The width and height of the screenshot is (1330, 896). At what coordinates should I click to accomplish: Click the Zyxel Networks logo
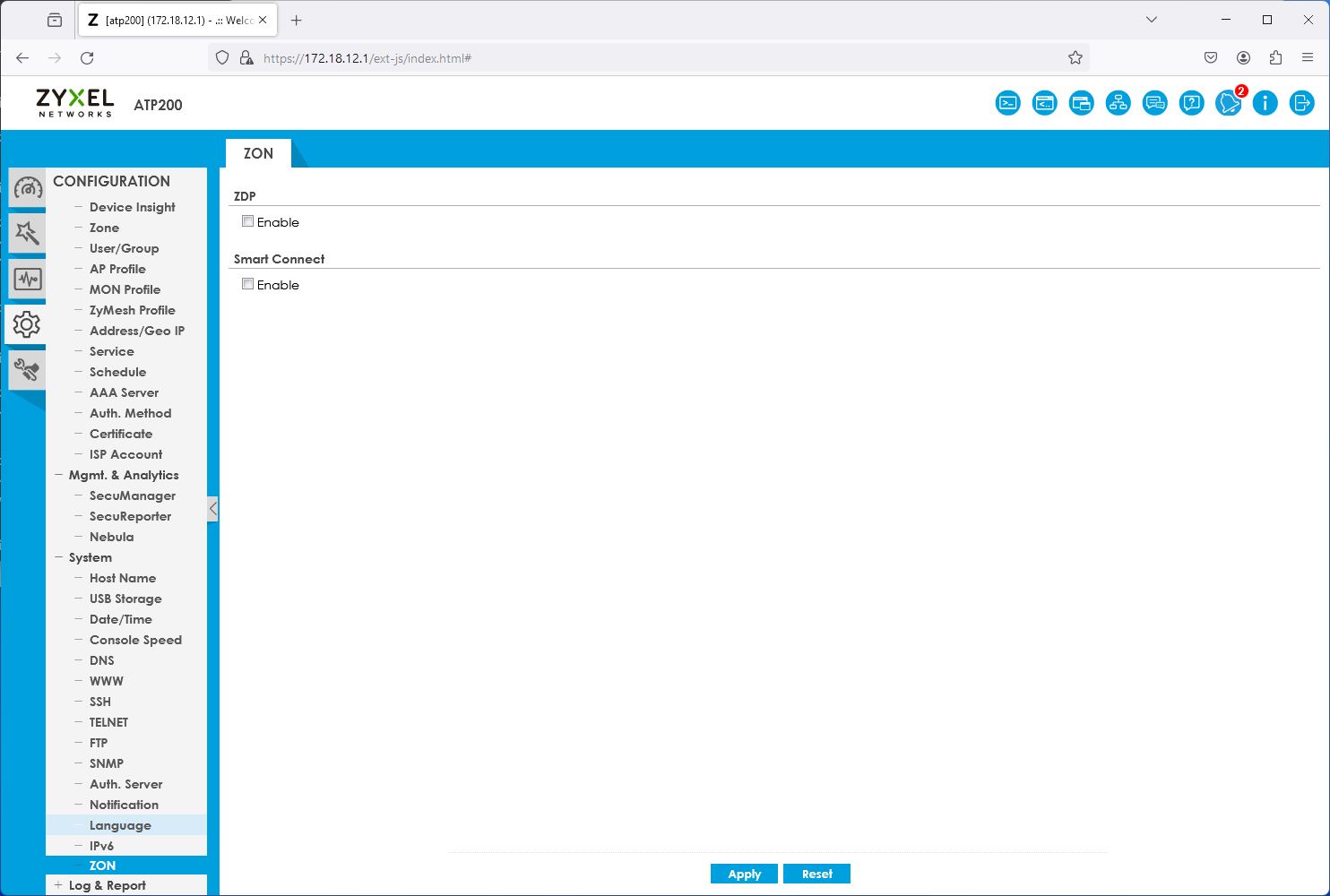pos(75,103)
